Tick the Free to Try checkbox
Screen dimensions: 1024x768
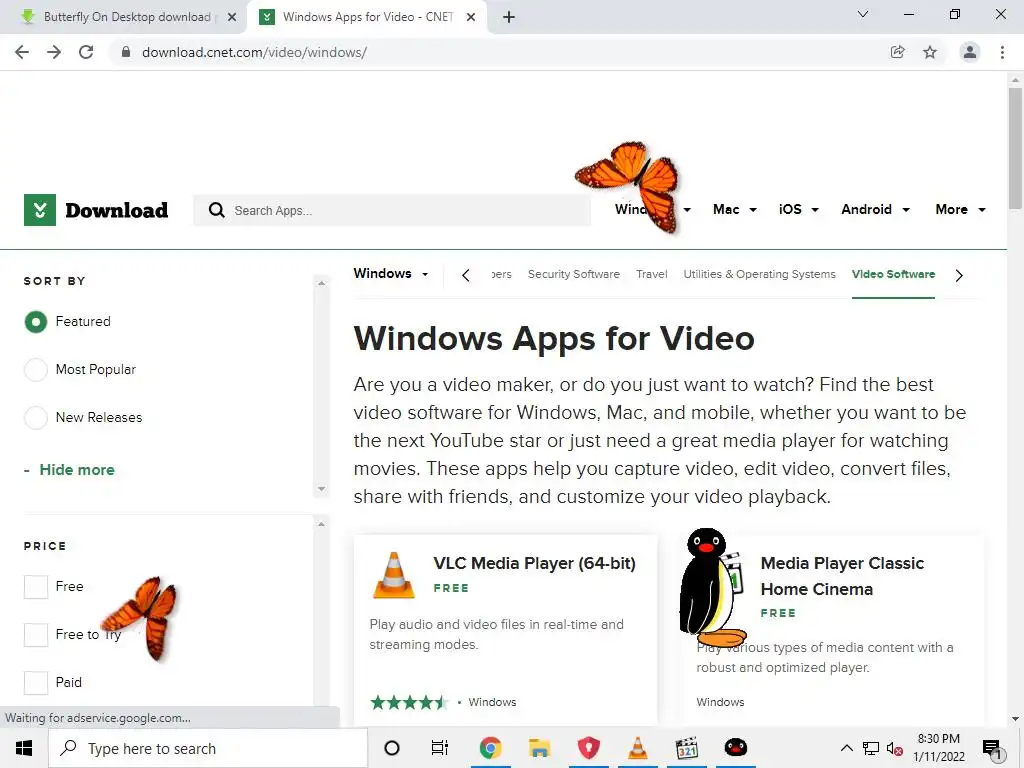(36, 634)
